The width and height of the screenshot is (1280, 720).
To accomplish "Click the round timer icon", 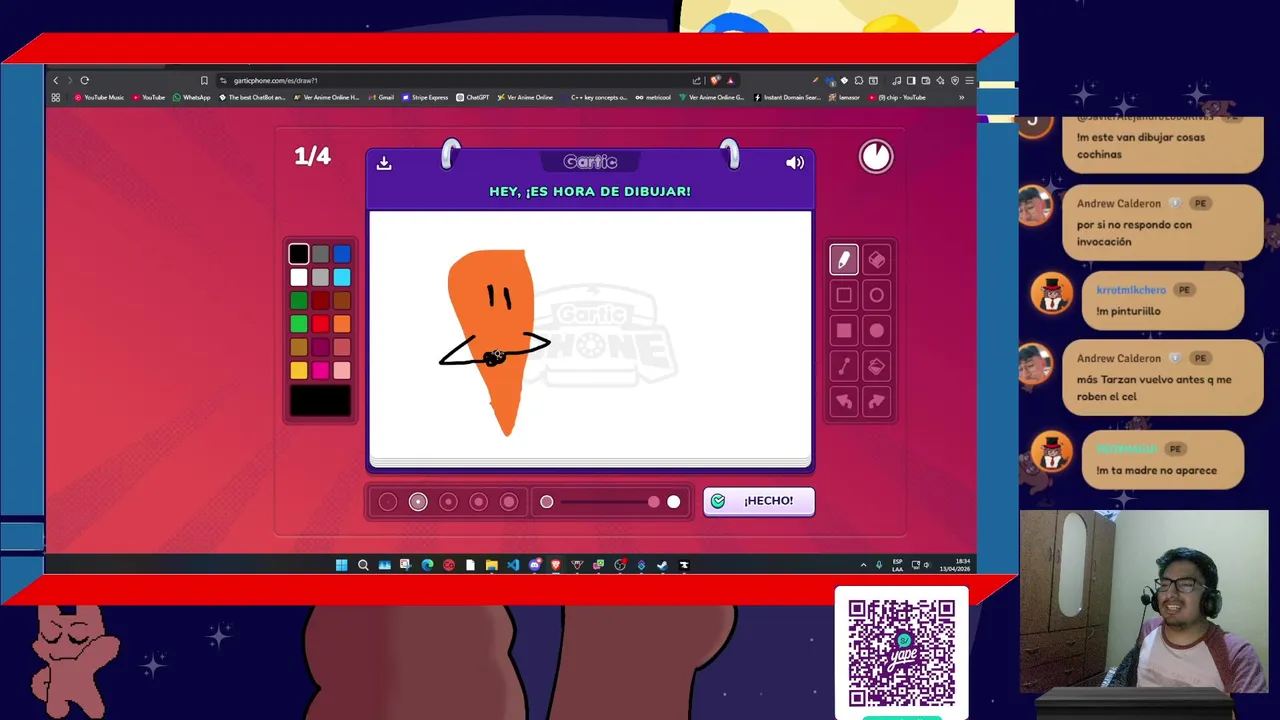I will click(876, 156).
